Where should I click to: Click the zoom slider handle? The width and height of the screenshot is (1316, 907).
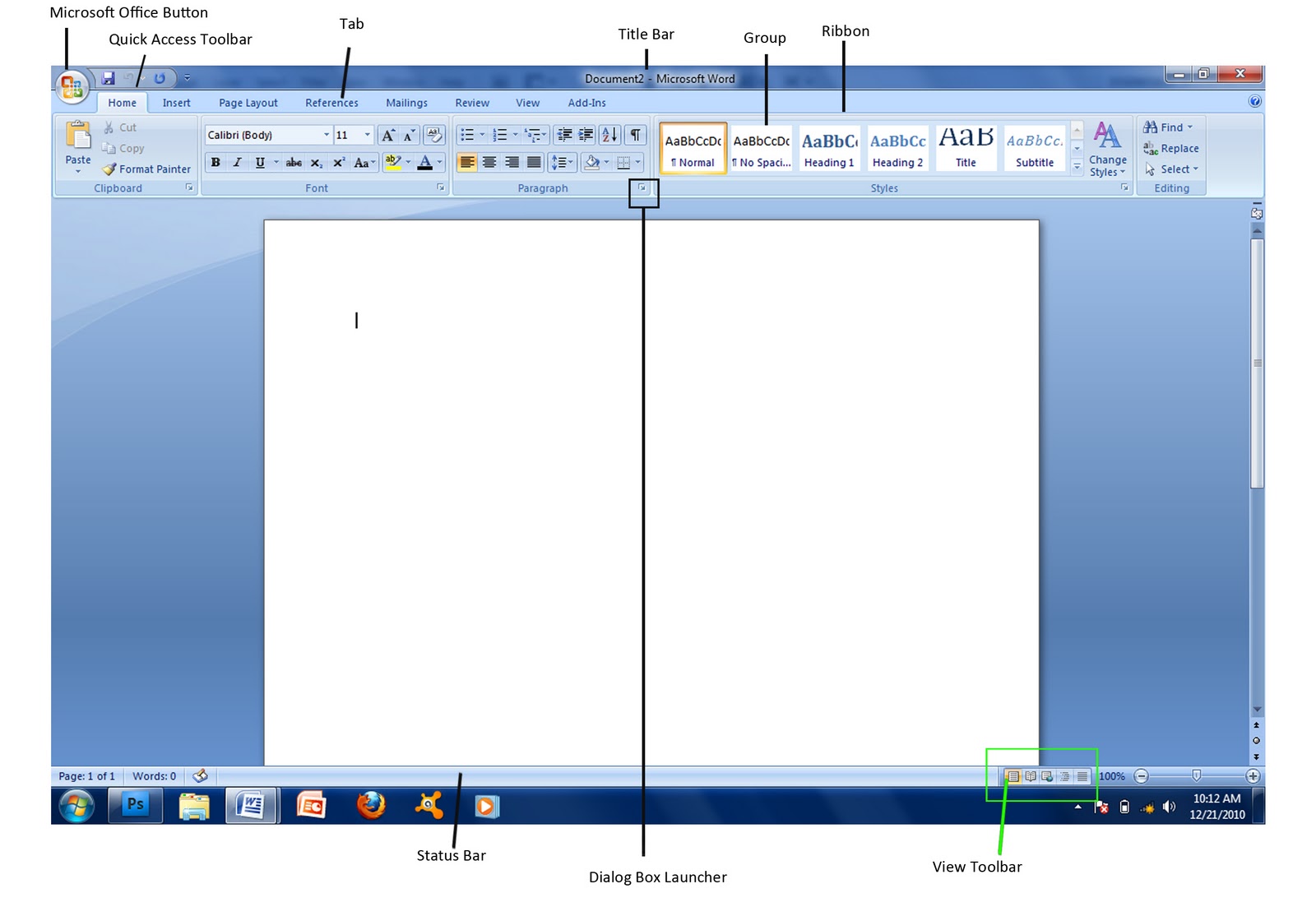pos(1196,775)
